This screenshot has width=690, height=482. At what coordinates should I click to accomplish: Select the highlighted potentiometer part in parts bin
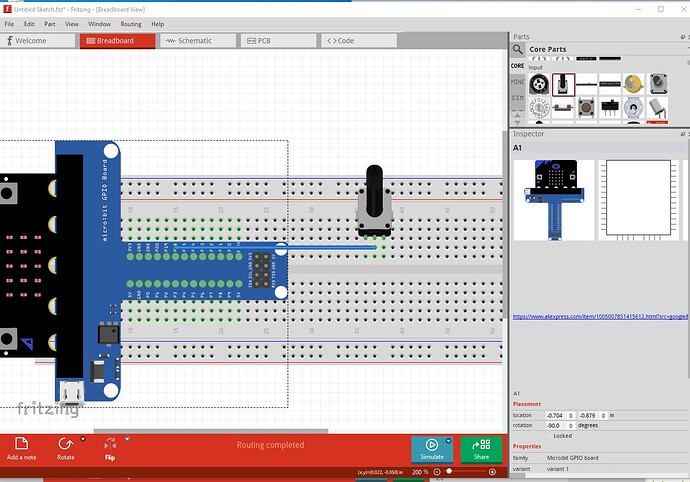[x=563, y=85]
